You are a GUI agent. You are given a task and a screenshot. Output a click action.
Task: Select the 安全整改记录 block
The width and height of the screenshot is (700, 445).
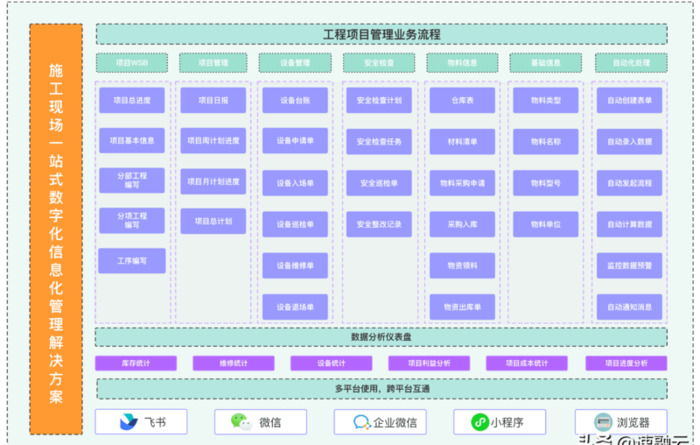(x=379, y=224)
